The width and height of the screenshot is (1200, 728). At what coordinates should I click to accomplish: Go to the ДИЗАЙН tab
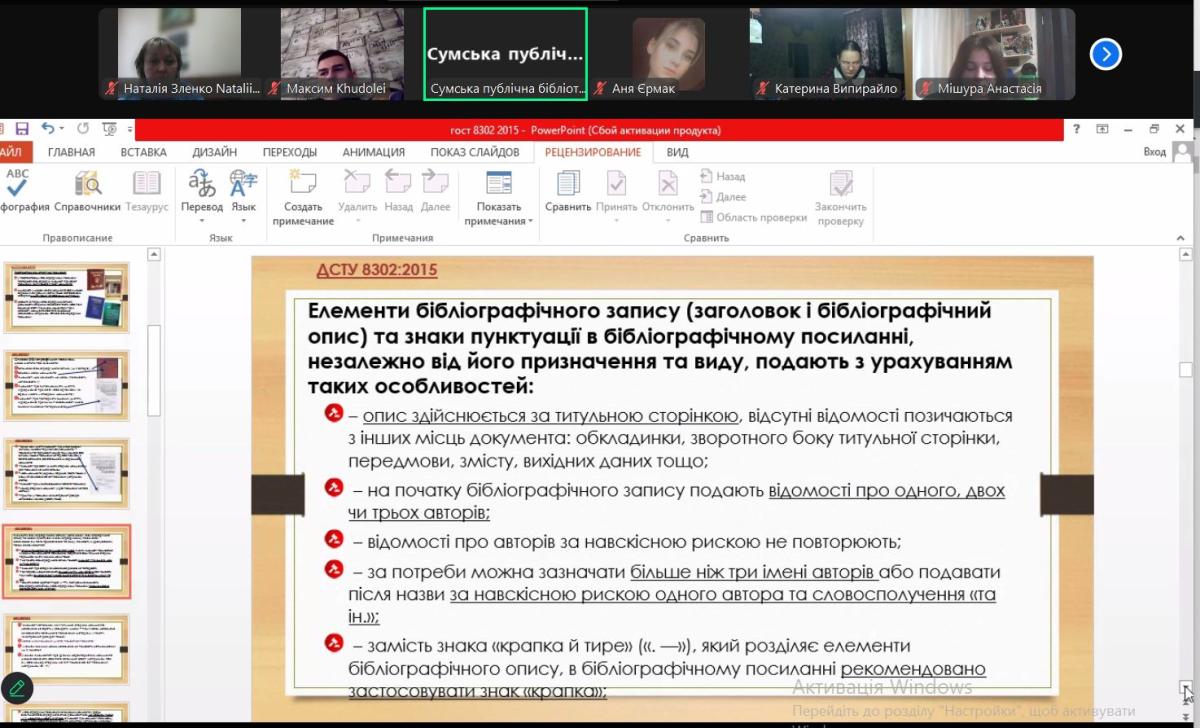point(214,152)
